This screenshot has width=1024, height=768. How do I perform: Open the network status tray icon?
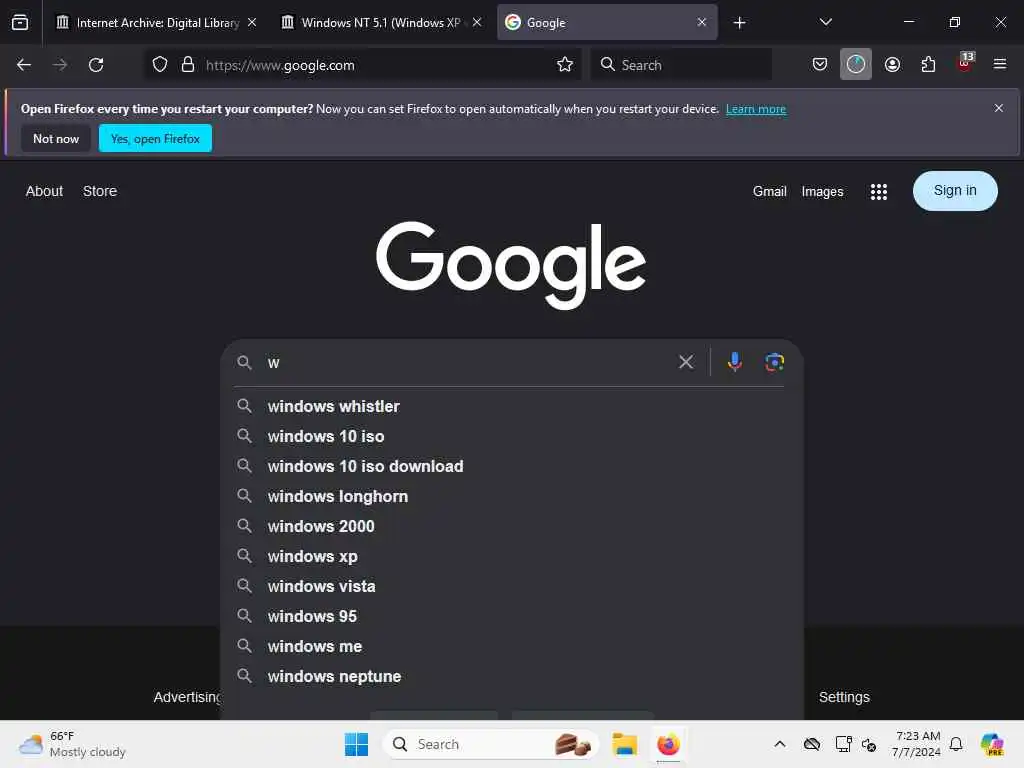pos(843,744)
